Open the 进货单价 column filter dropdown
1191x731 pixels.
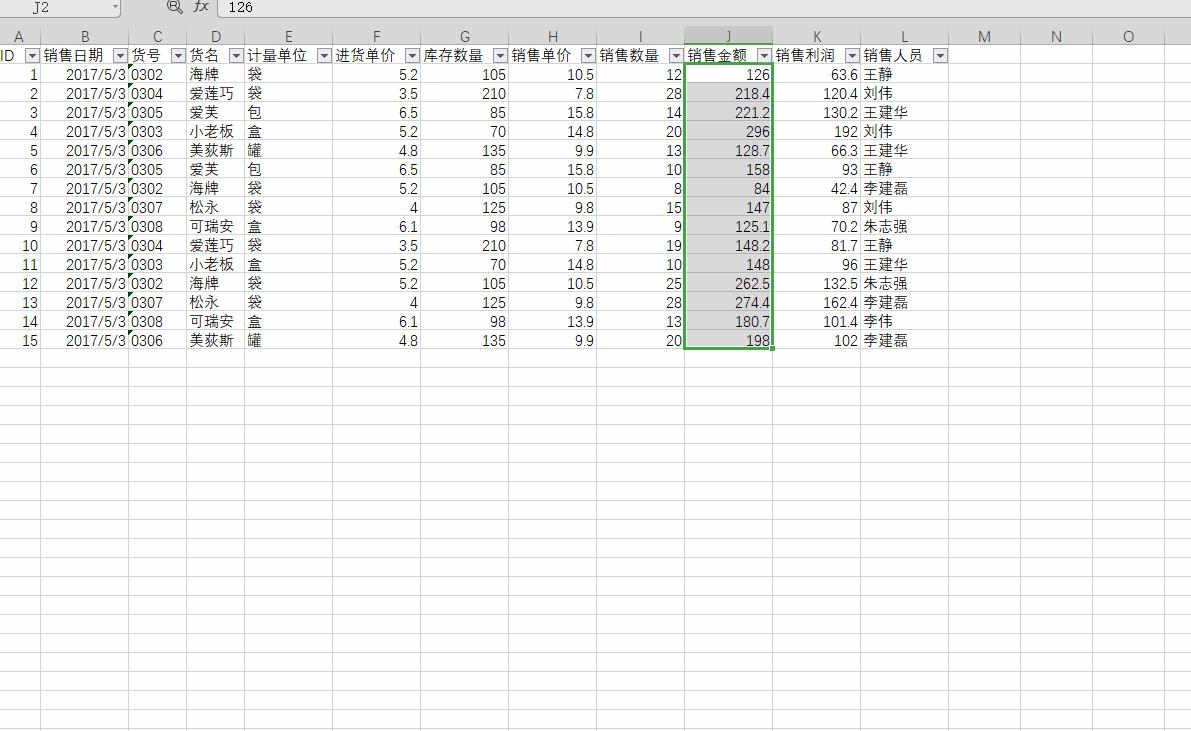(410, 55)
